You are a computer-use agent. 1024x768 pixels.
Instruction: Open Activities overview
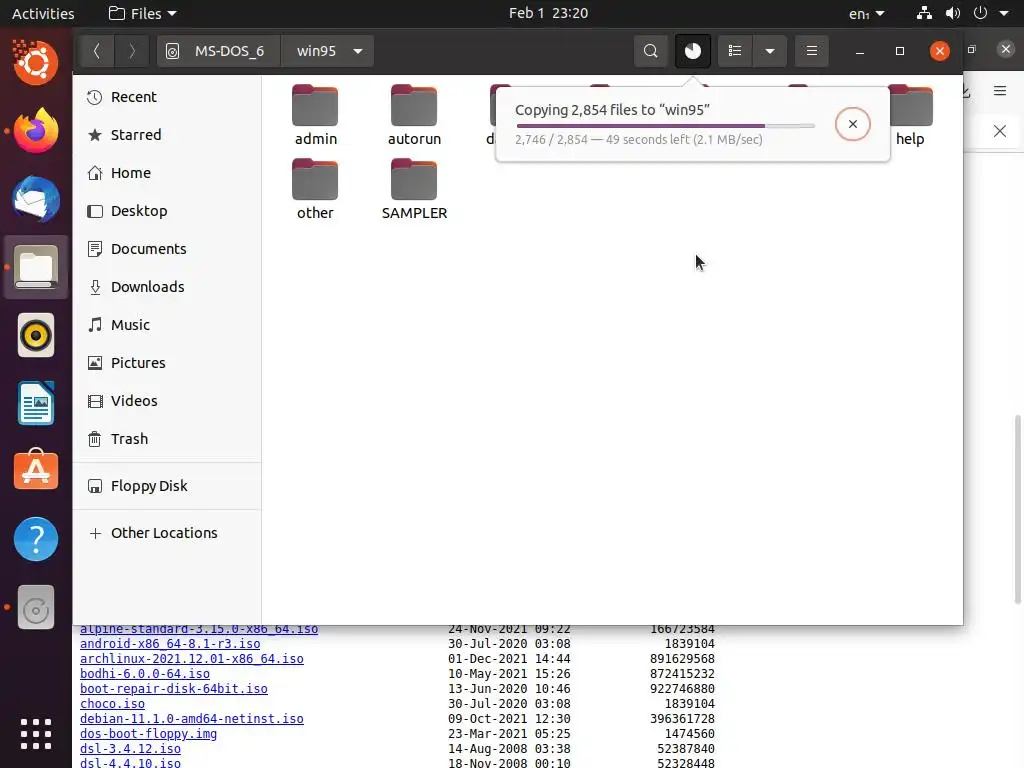pos(43,13)
